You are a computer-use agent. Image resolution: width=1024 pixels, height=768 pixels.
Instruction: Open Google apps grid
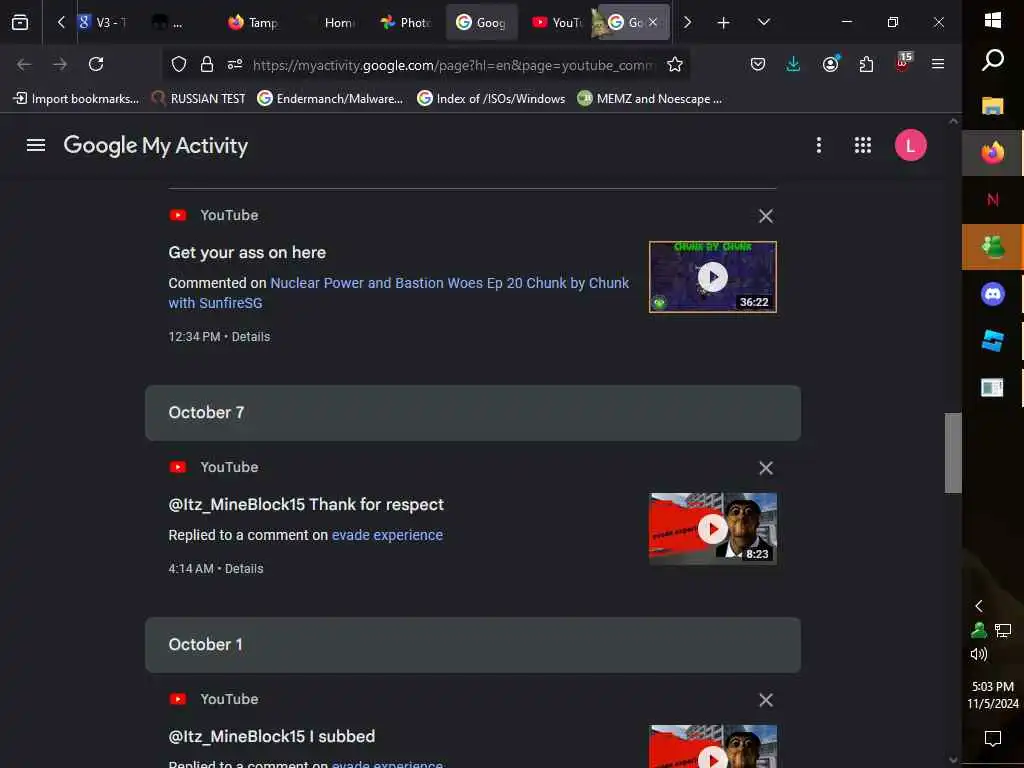(x=863, y=145)
